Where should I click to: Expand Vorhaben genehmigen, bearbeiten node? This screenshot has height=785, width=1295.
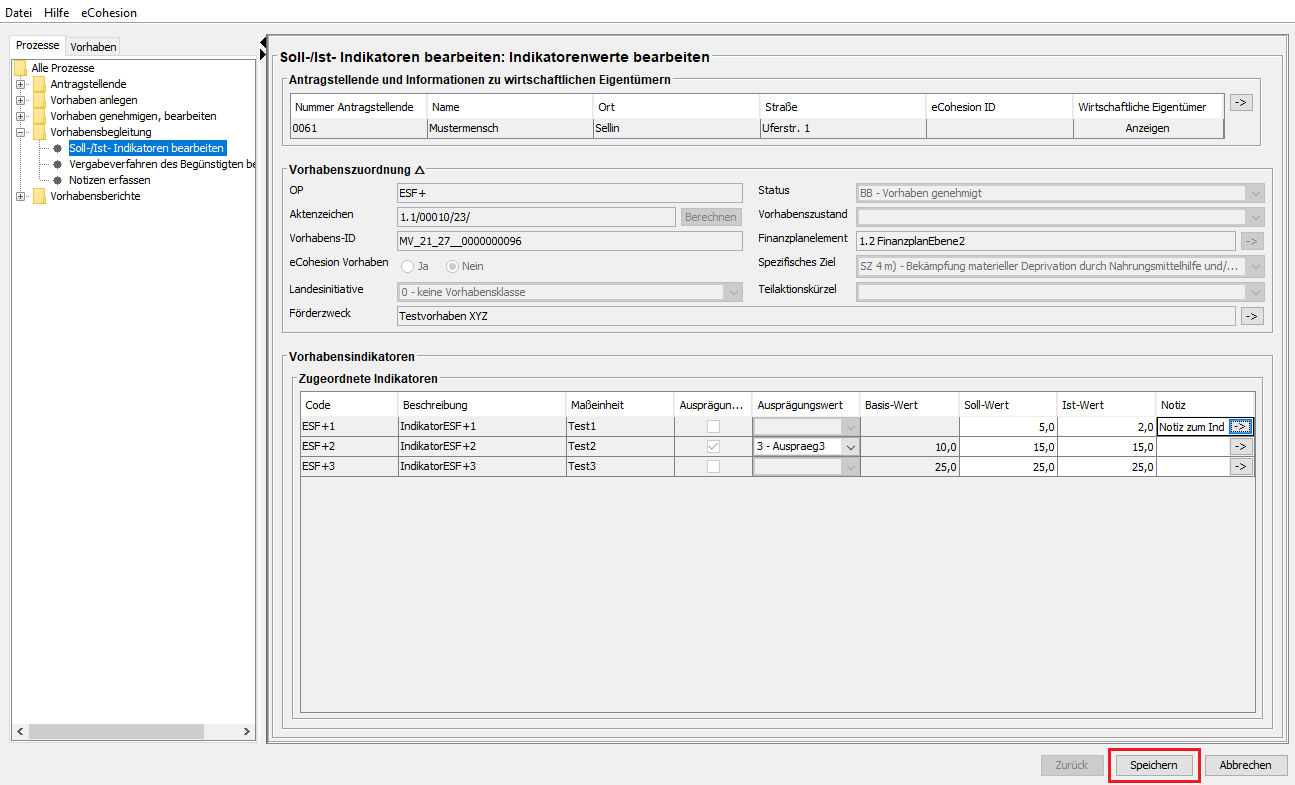pyautogui.click(x=20, y=116)
